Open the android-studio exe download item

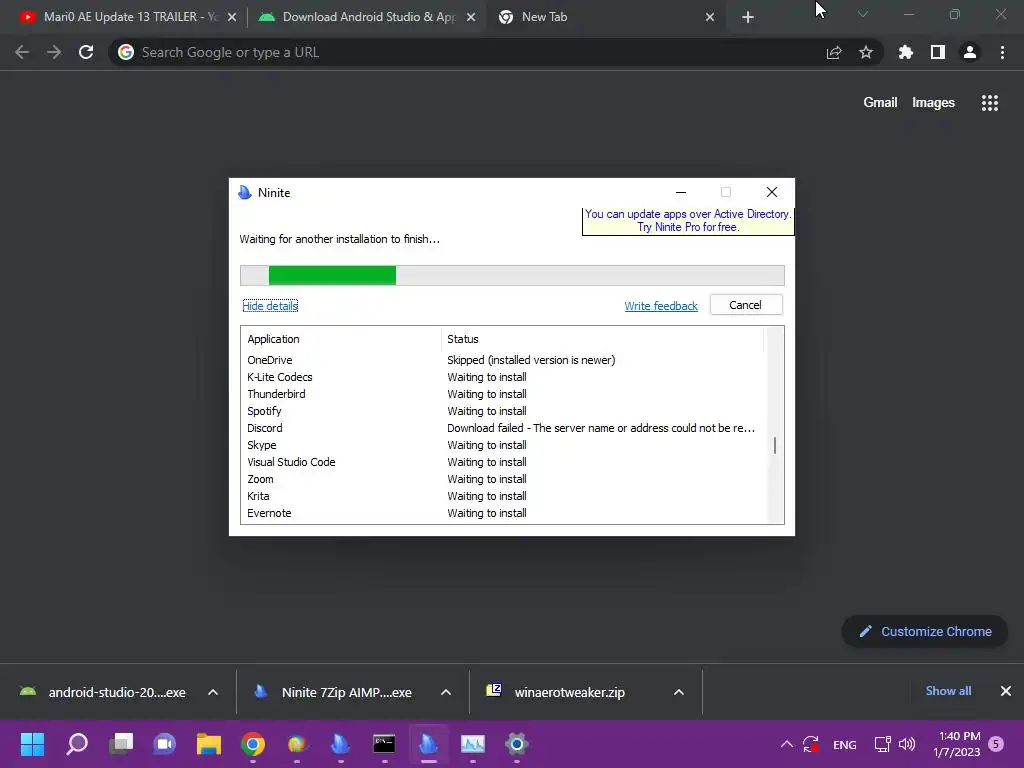pyautogui.click(x=104, y=692)
